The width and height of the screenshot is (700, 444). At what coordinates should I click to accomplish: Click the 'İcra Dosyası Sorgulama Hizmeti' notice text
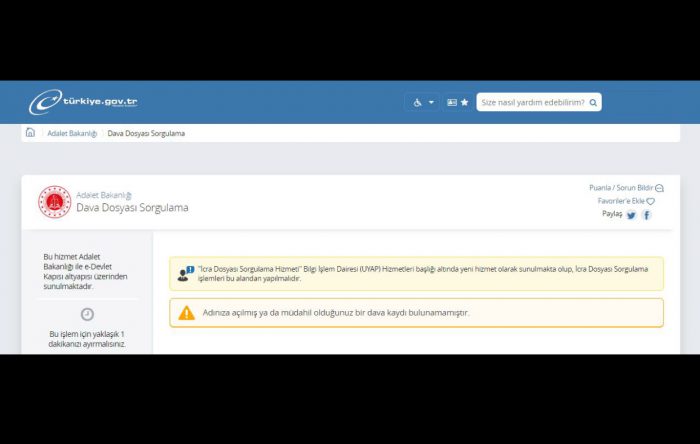tap(423, 274)
